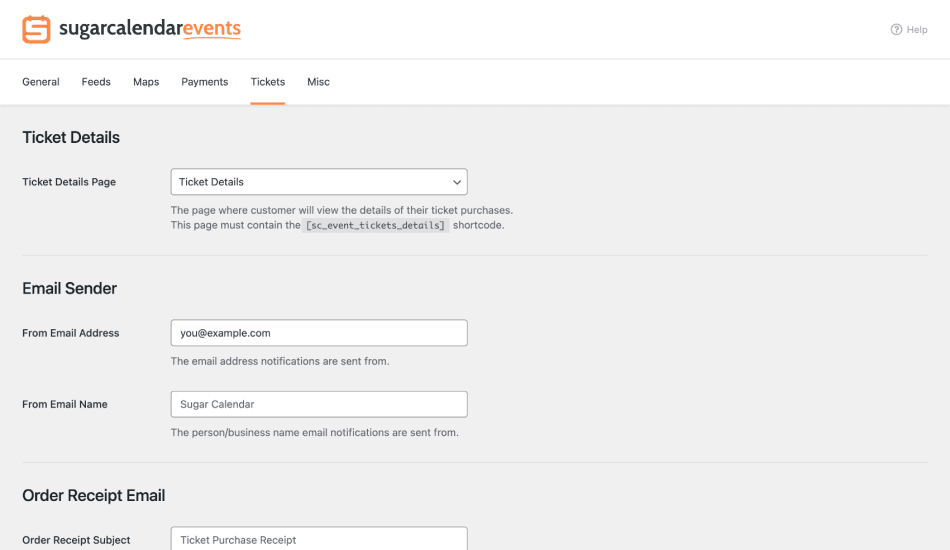
Task: Select the Payments tab
Action: tap(205, 82)
